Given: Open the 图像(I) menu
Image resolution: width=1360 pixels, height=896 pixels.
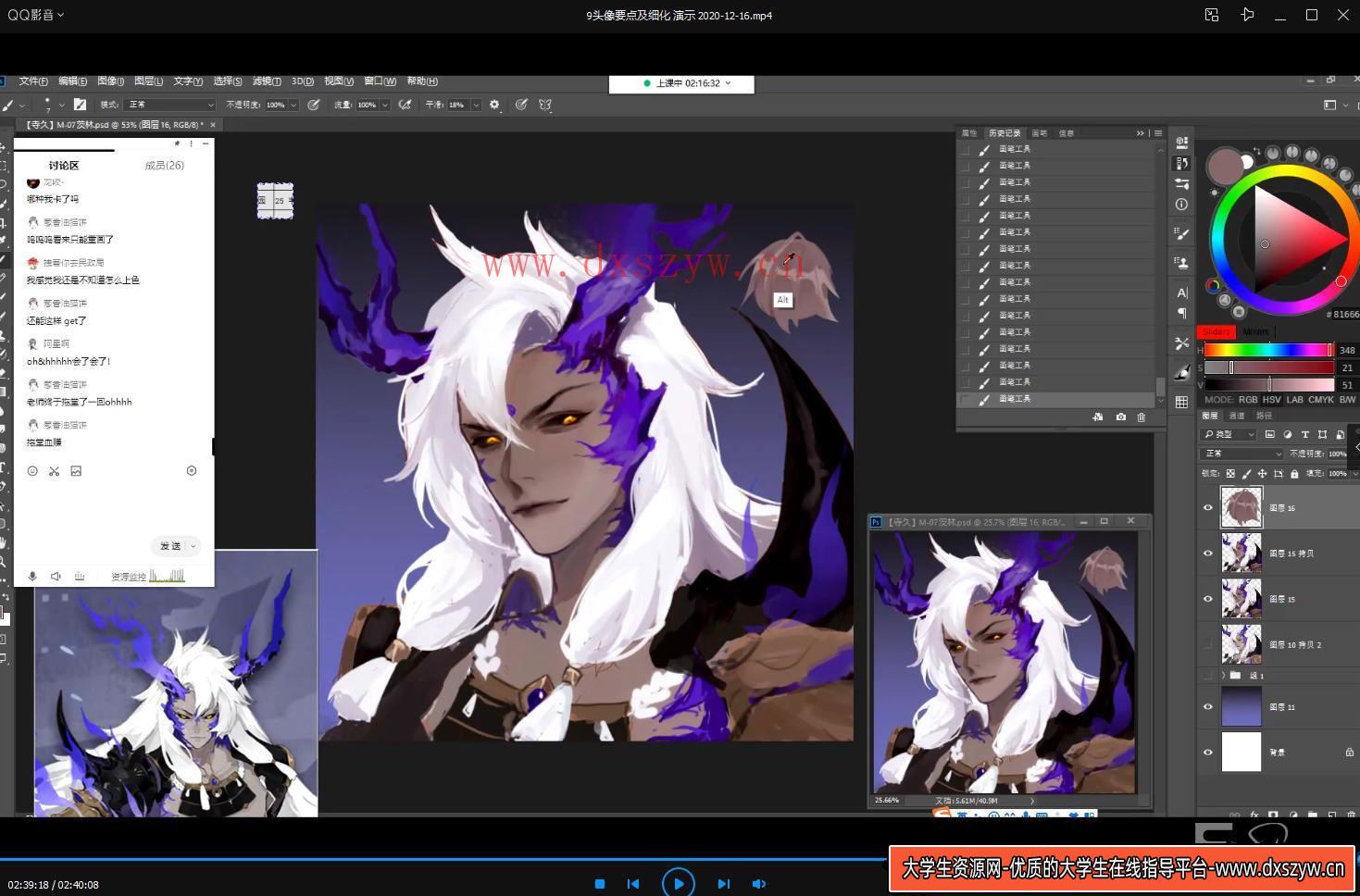Looking at the screenshot, I should (x=110, y=81).
